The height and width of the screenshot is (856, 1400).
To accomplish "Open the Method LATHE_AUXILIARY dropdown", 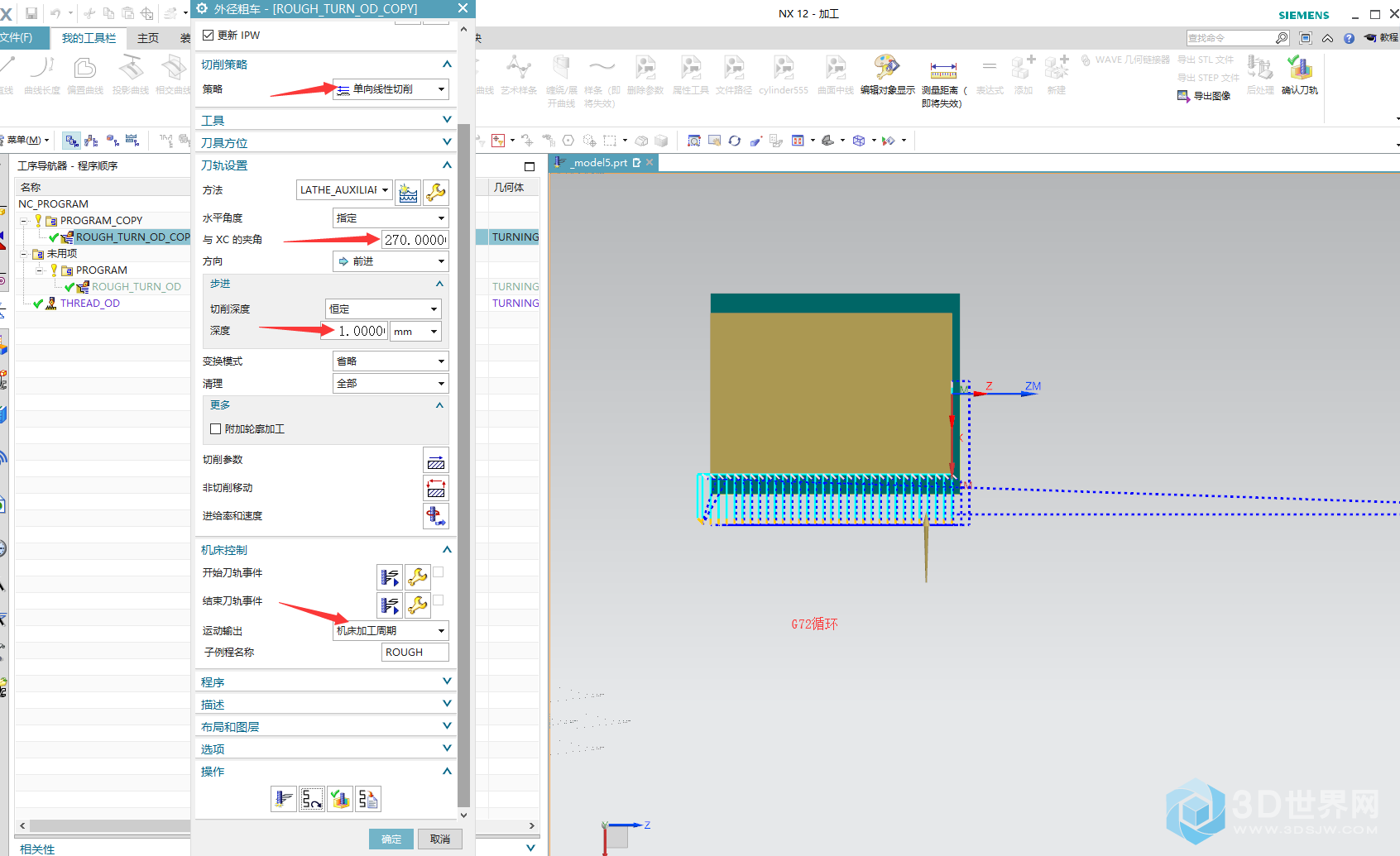I will pyautogui.click(x=343, y=190).
